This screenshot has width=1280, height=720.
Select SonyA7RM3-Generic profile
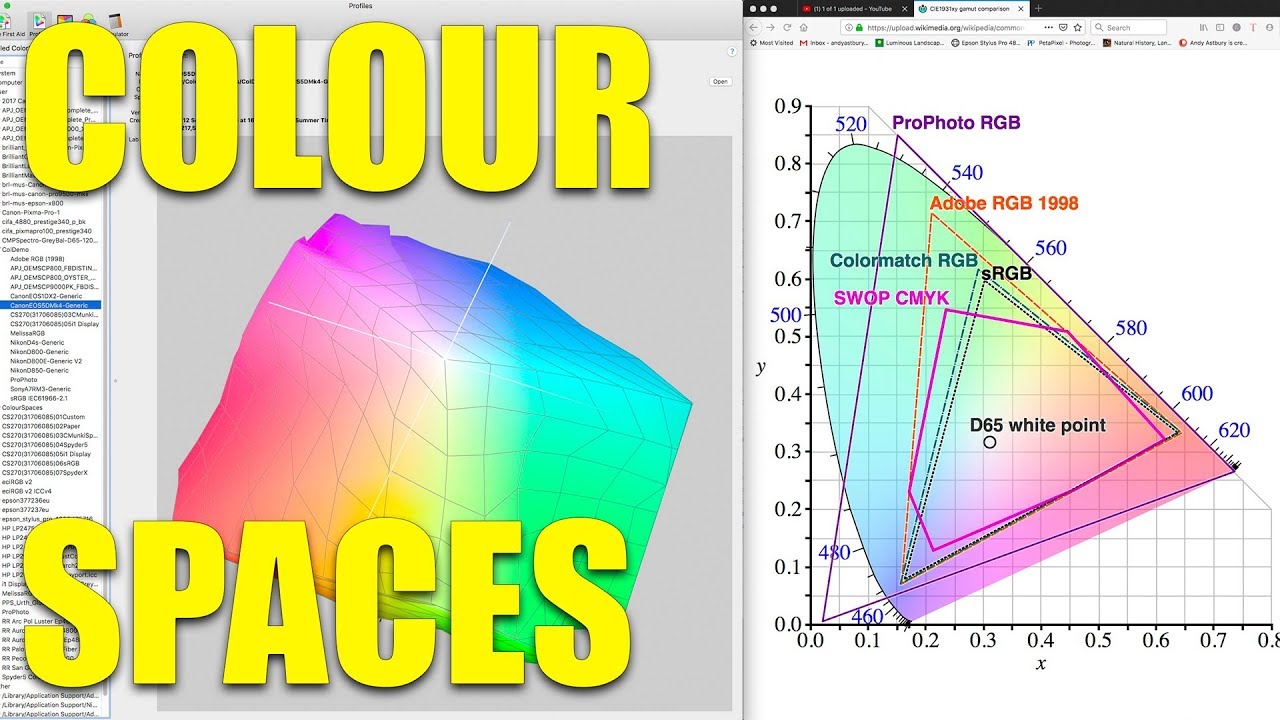coord(42,389)
